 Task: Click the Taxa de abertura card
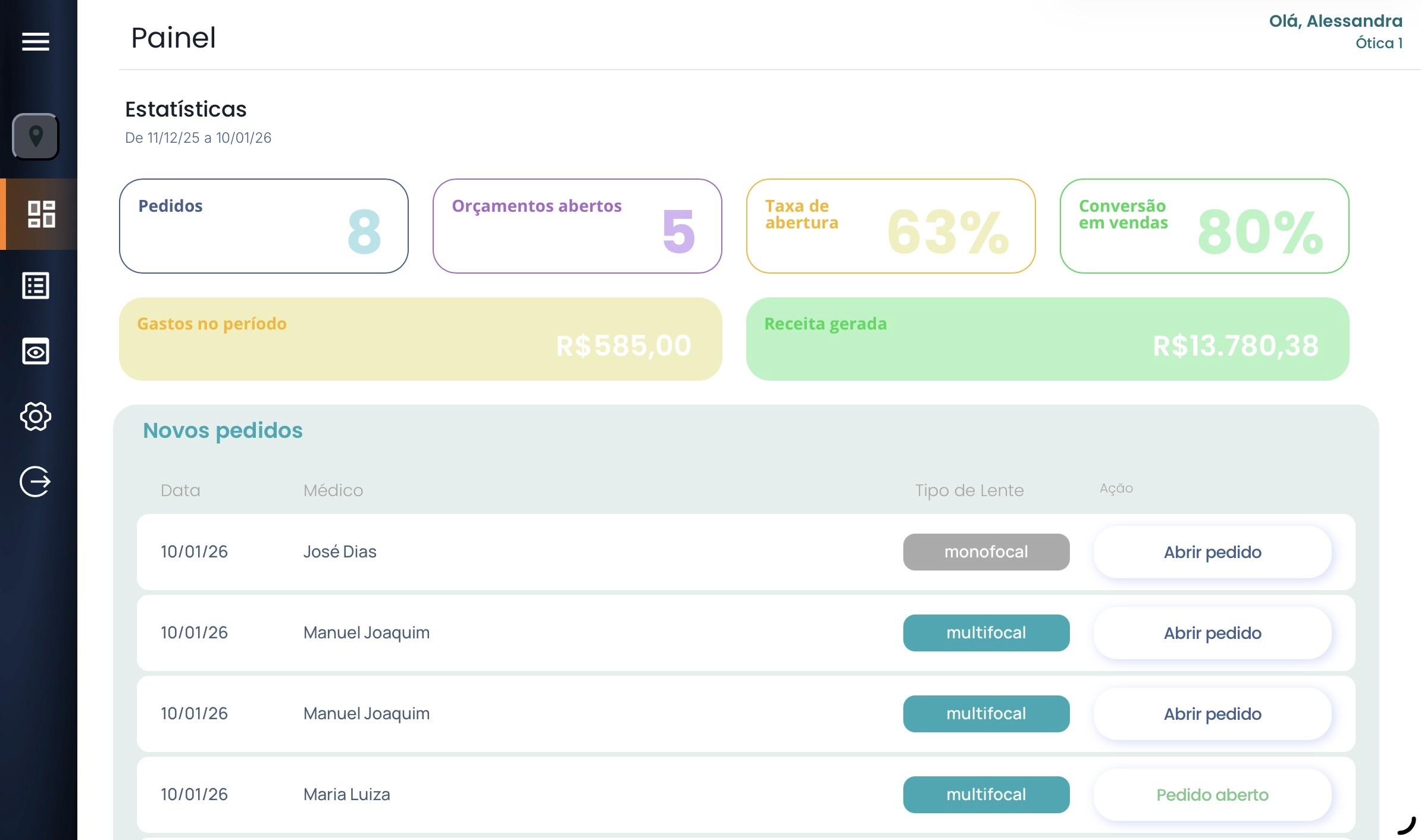891,226
